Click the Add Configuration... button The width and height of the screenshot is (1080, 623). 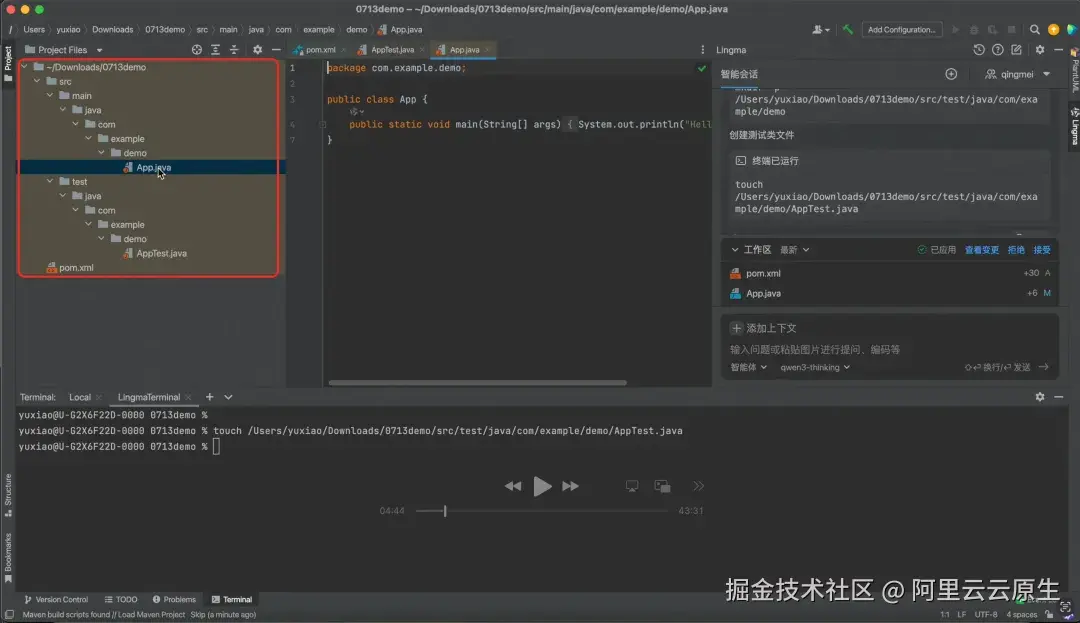click(x=902, y=30)
